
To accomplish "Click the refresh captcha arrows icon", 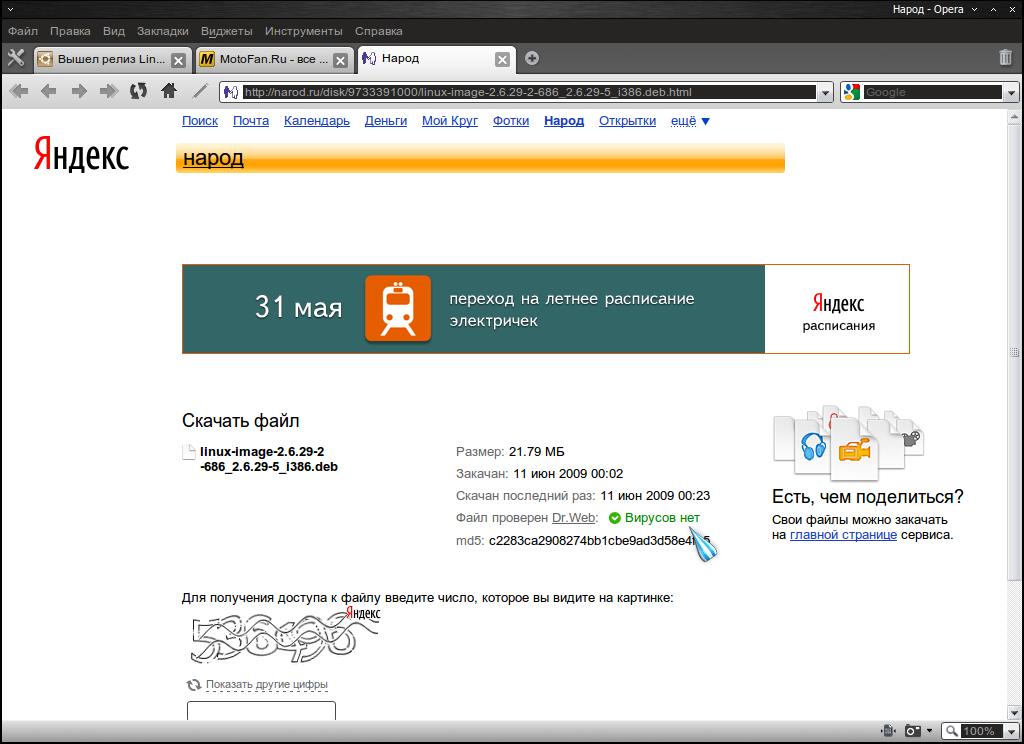I will click(x=193, y=685).
